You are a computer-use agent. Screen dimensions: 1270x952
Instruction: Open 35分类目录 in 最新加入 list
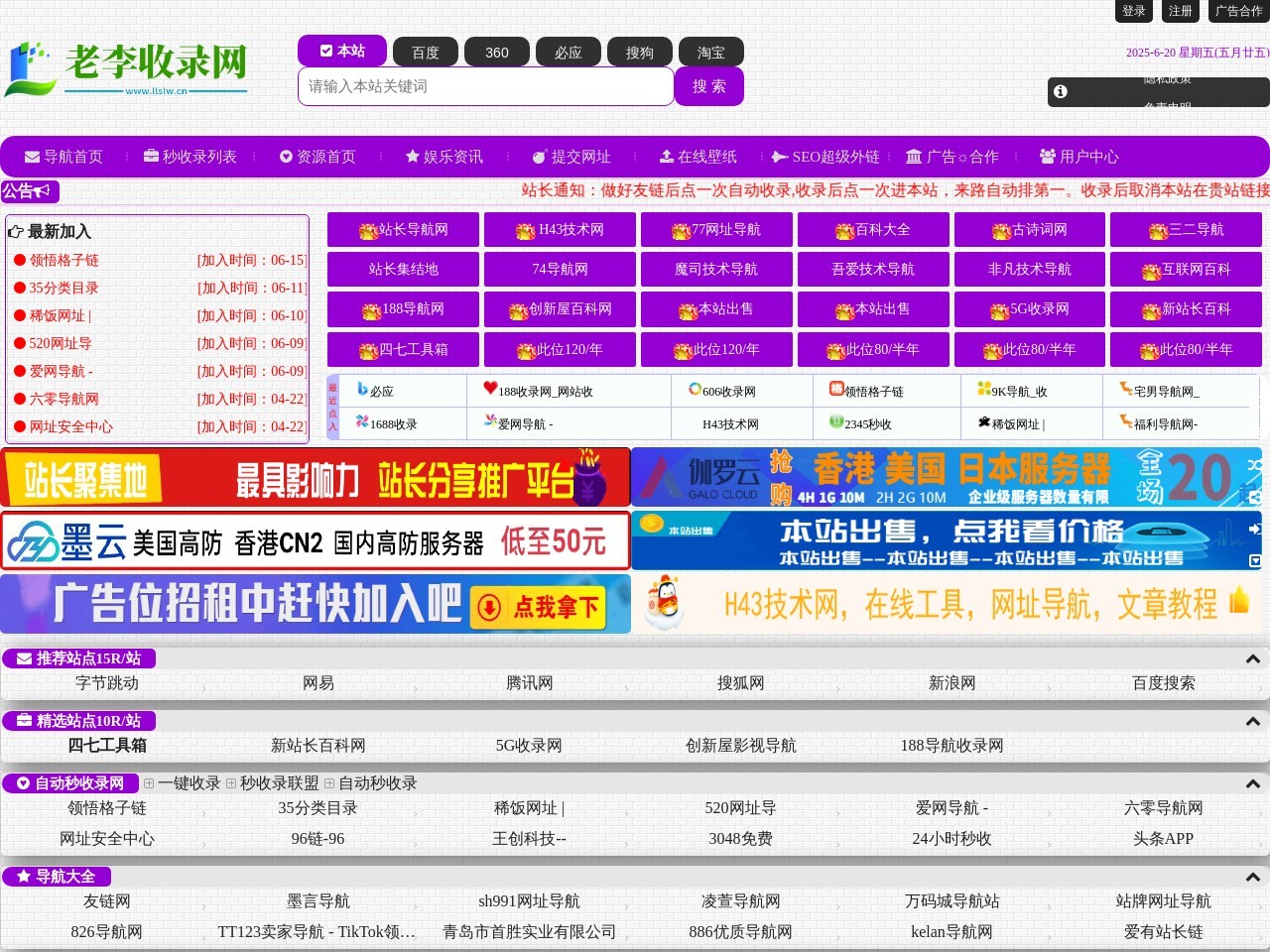tap(64, 288)
